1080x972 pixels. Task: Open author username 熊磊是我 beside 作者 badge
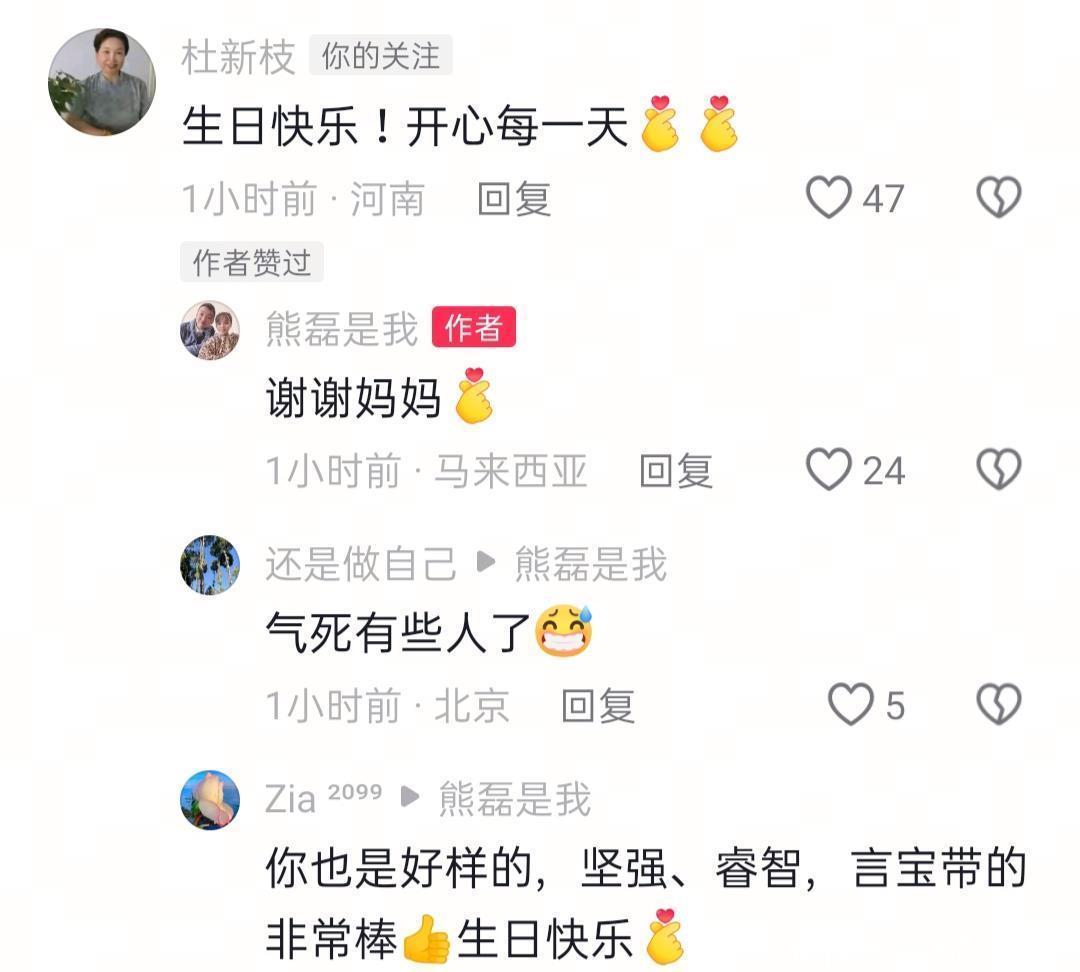(x=342, y=329)
